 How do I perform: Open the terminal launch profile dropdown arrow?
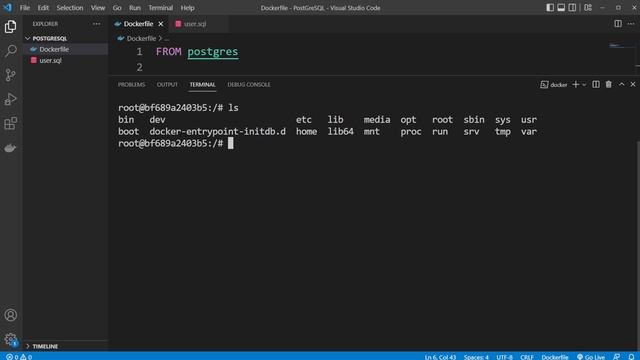point(584,84)
